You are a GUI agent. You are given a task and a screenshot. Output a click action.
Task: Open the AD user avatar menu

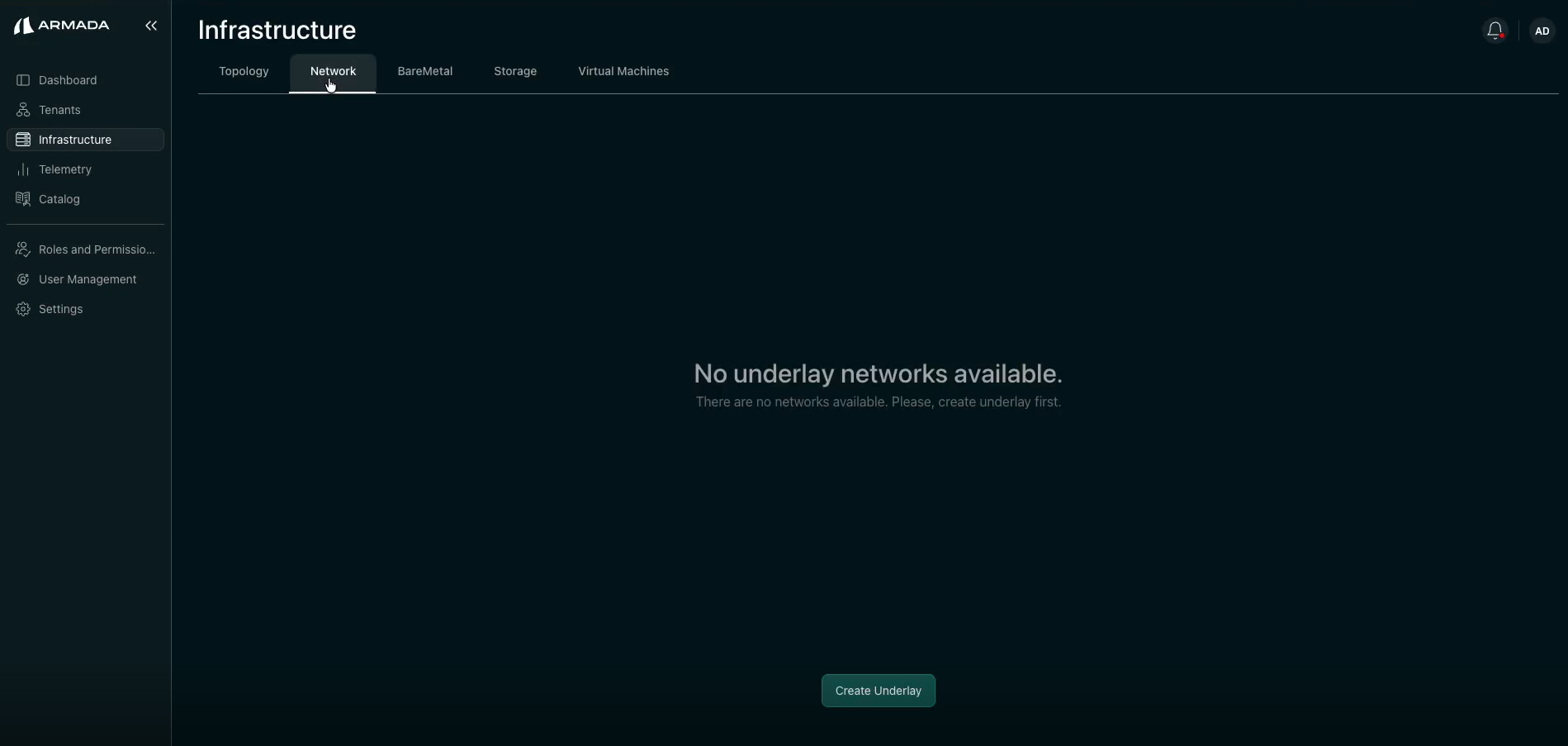pos(1542,31)
